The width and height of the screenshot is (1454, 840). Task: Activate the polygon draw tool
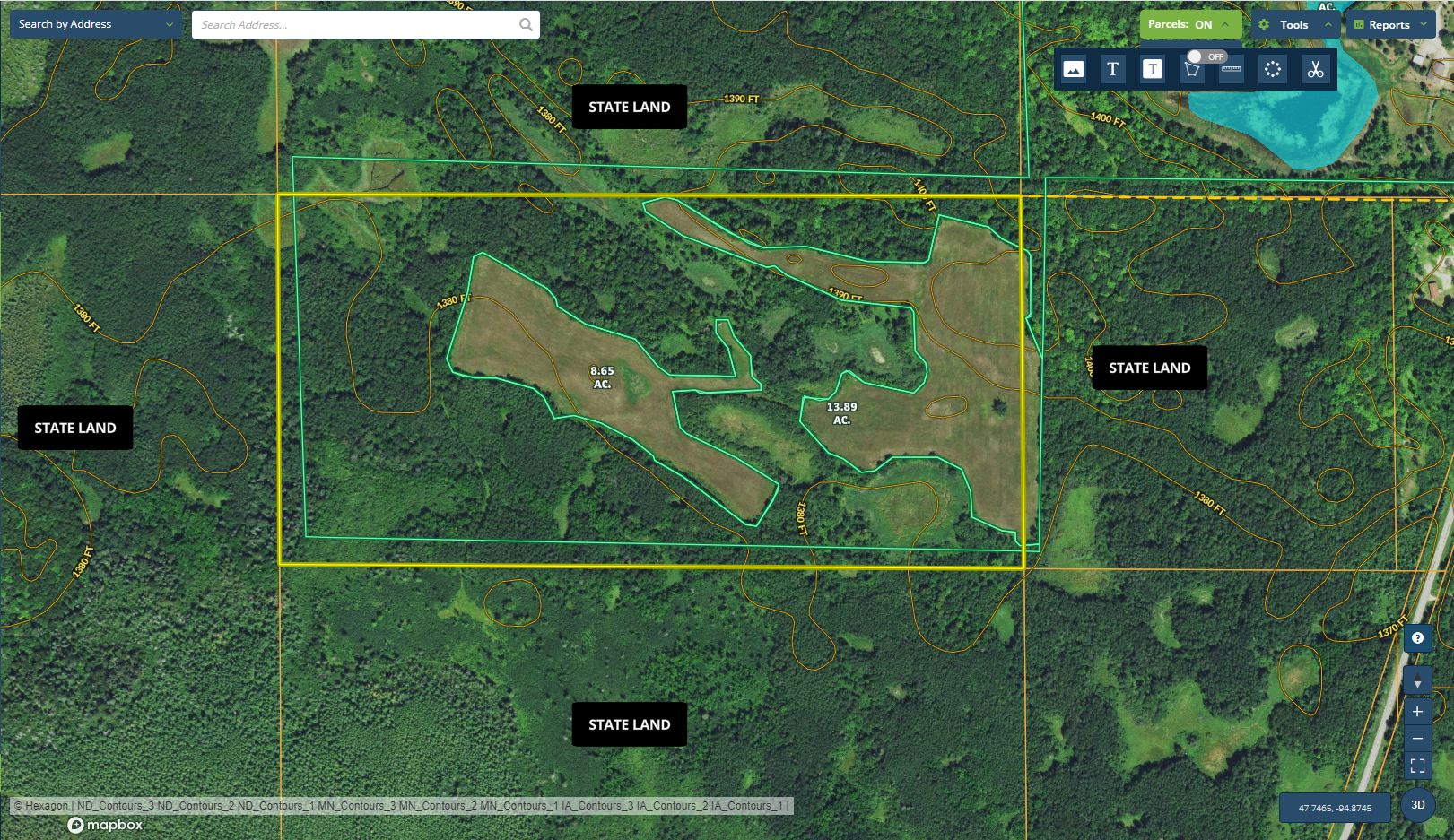(1192, 70)
